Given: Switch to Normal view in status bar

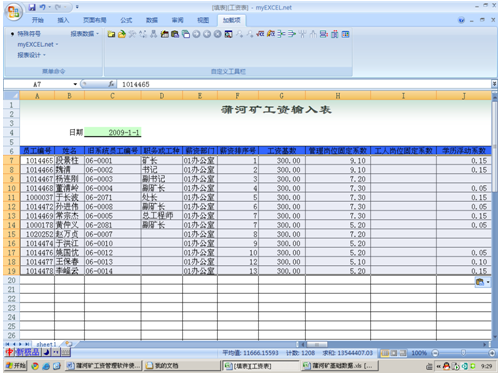Looking at the screenshot, I should 385,353.
